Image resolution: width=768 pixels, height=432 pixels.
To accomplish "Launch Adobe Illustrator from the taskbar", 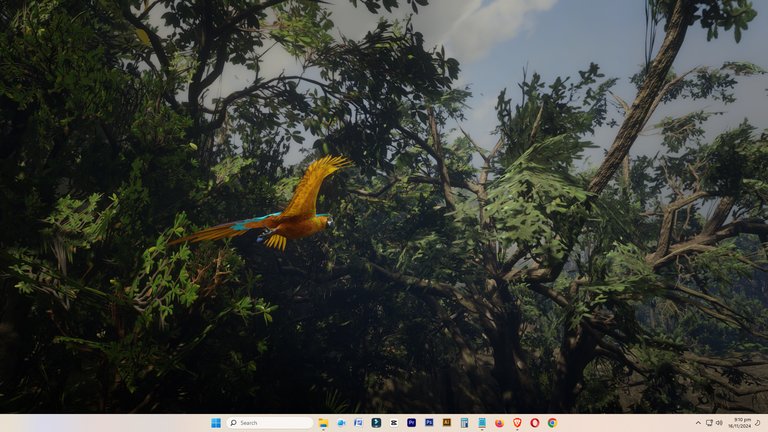I will pos(447,423).
